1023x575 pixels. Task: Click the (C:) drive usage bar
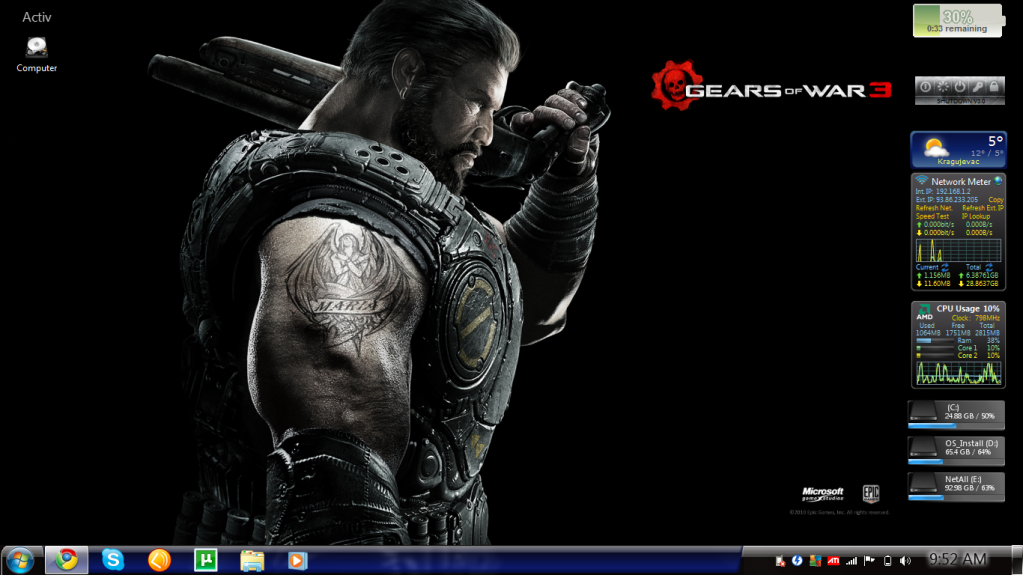pos(956,426)
